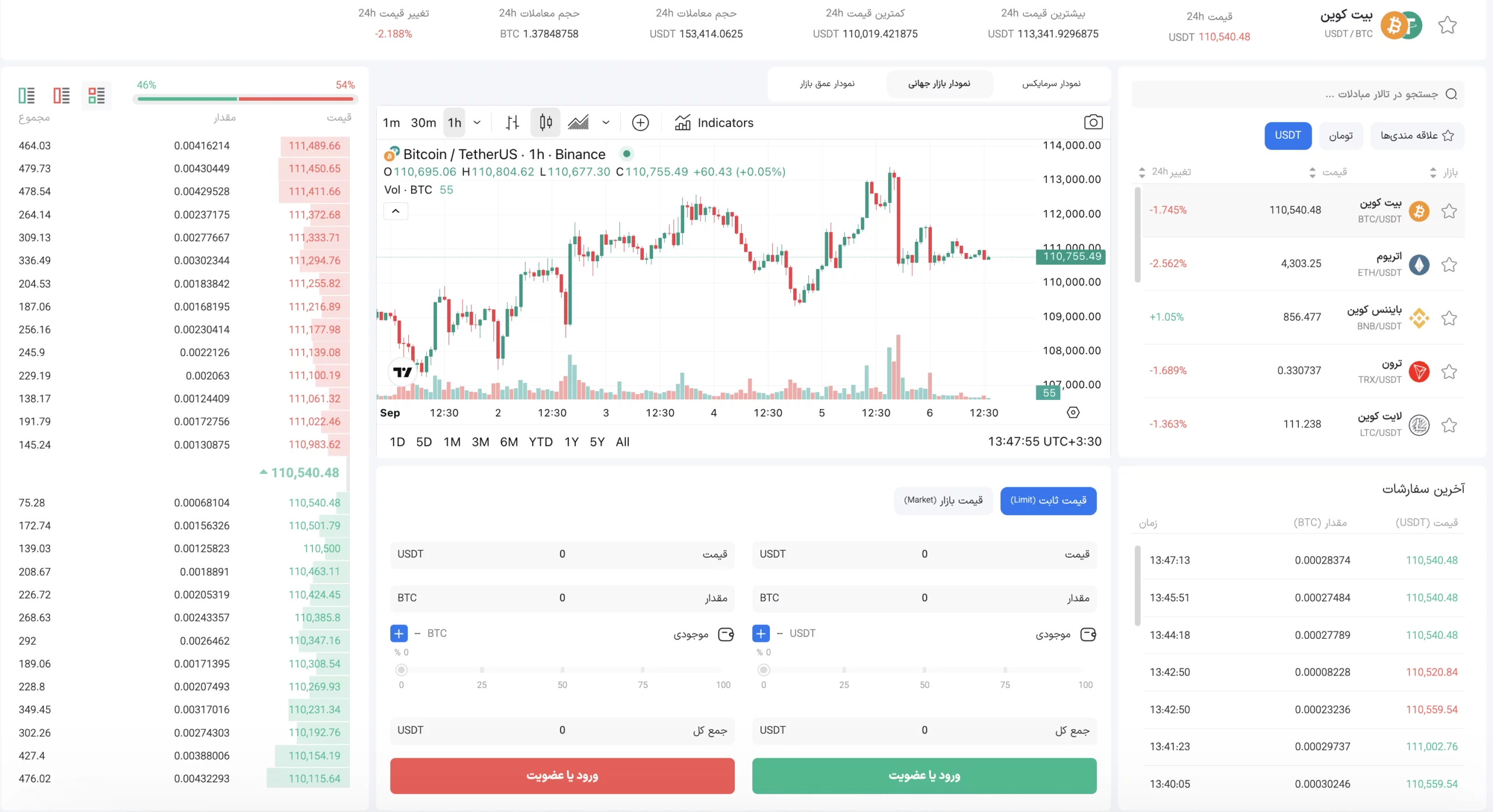
Task: Click the compare or add symbol plus icon
Action: tap(640, 122)
